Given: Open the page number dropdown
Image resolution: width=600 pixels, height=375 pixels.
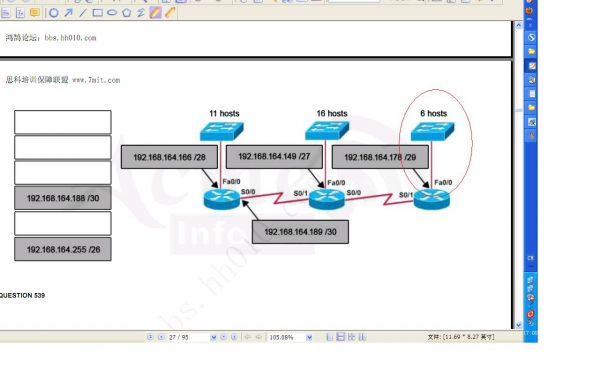Looking at the screenshot, I should (x=214, y=337).
